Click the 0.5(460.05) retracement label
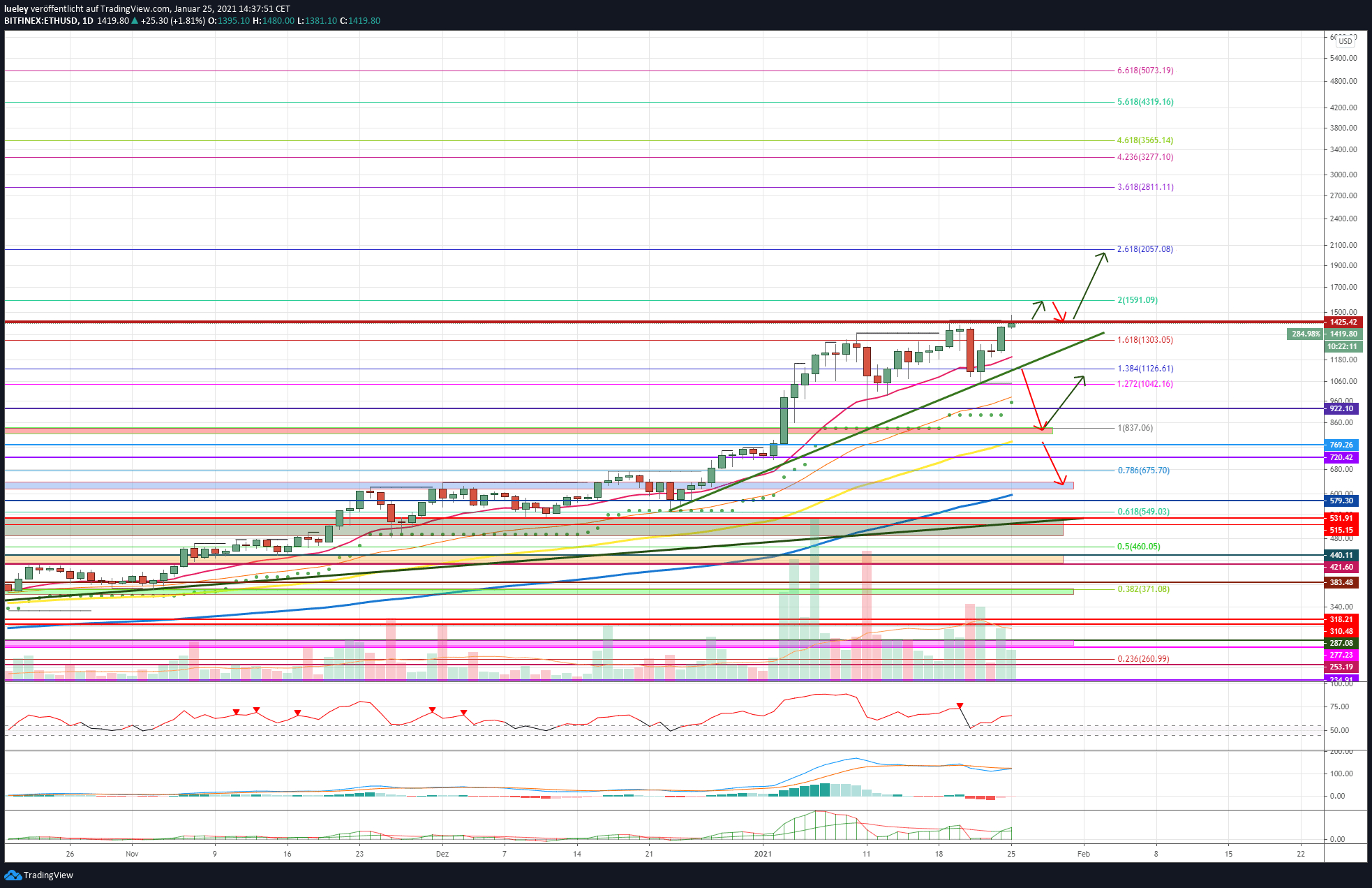This screenshot has width=1372, height=888. [1139, 547]
